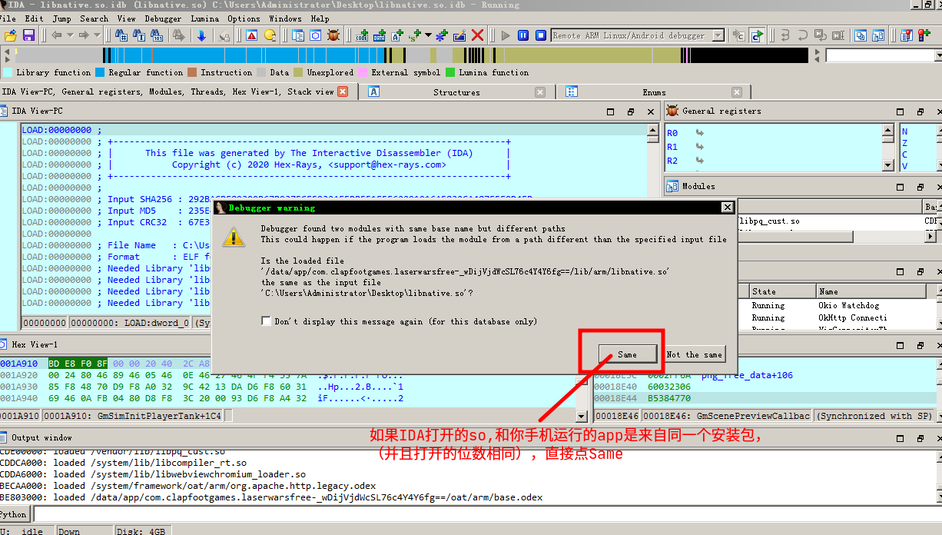The height and width of the screenshot is (535, 942).
Task: Open the forward-history dropdown arrow
Action: (97, 36)
